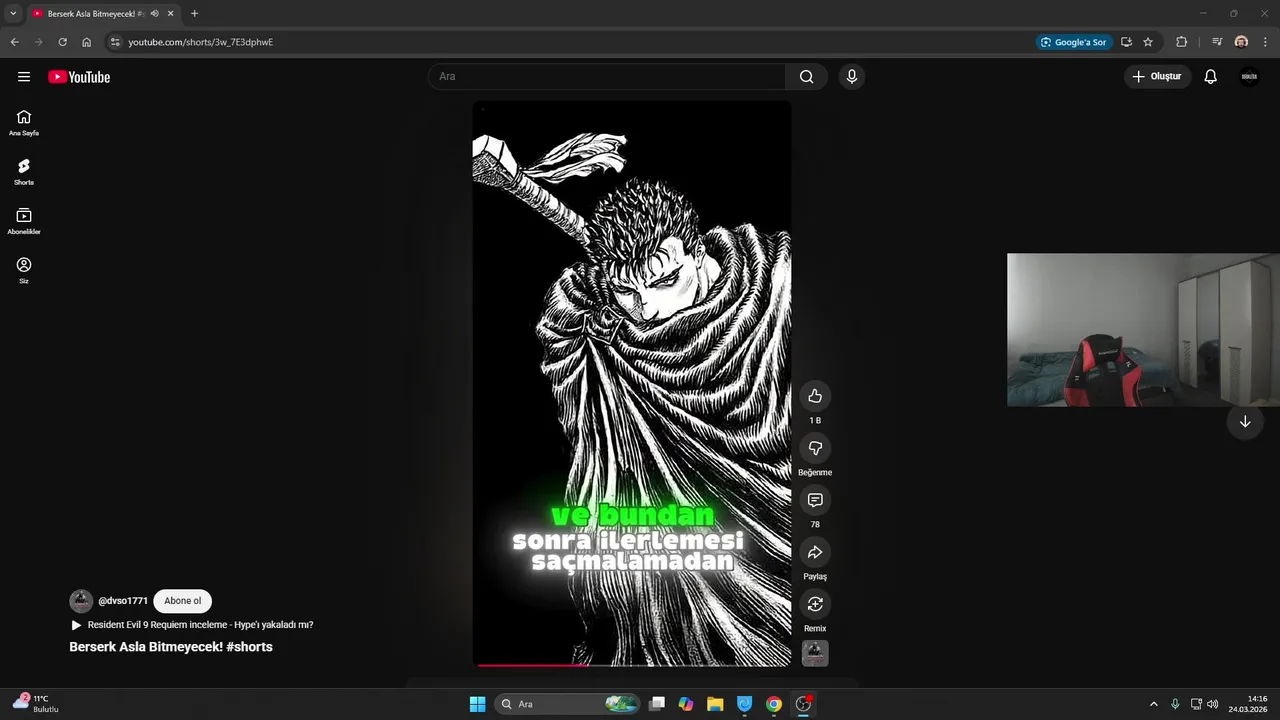Click the taskbar Ara search box

pyautogui.click(x=568, y=704)
